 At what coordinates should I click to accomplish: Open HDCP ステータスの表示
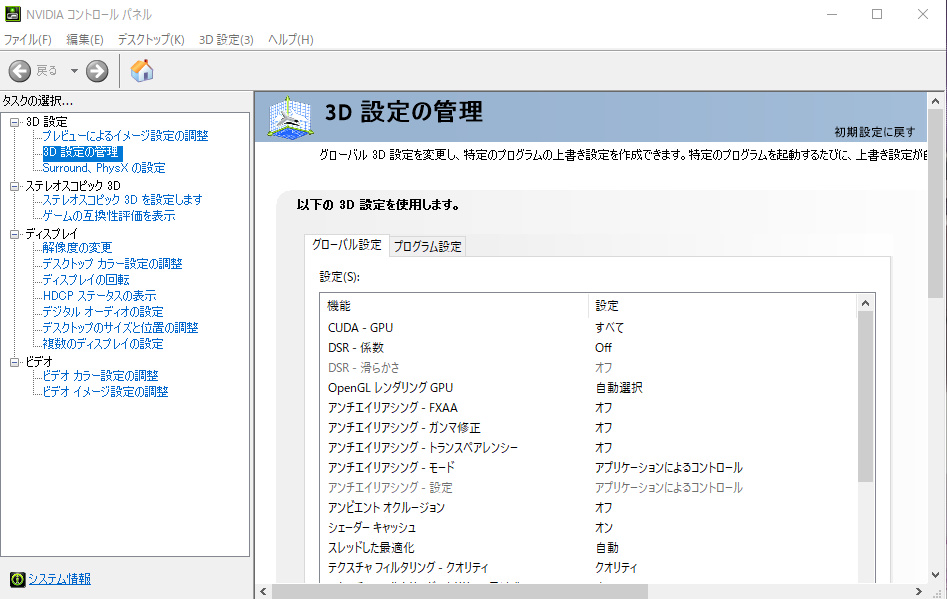tap(100, 296)
